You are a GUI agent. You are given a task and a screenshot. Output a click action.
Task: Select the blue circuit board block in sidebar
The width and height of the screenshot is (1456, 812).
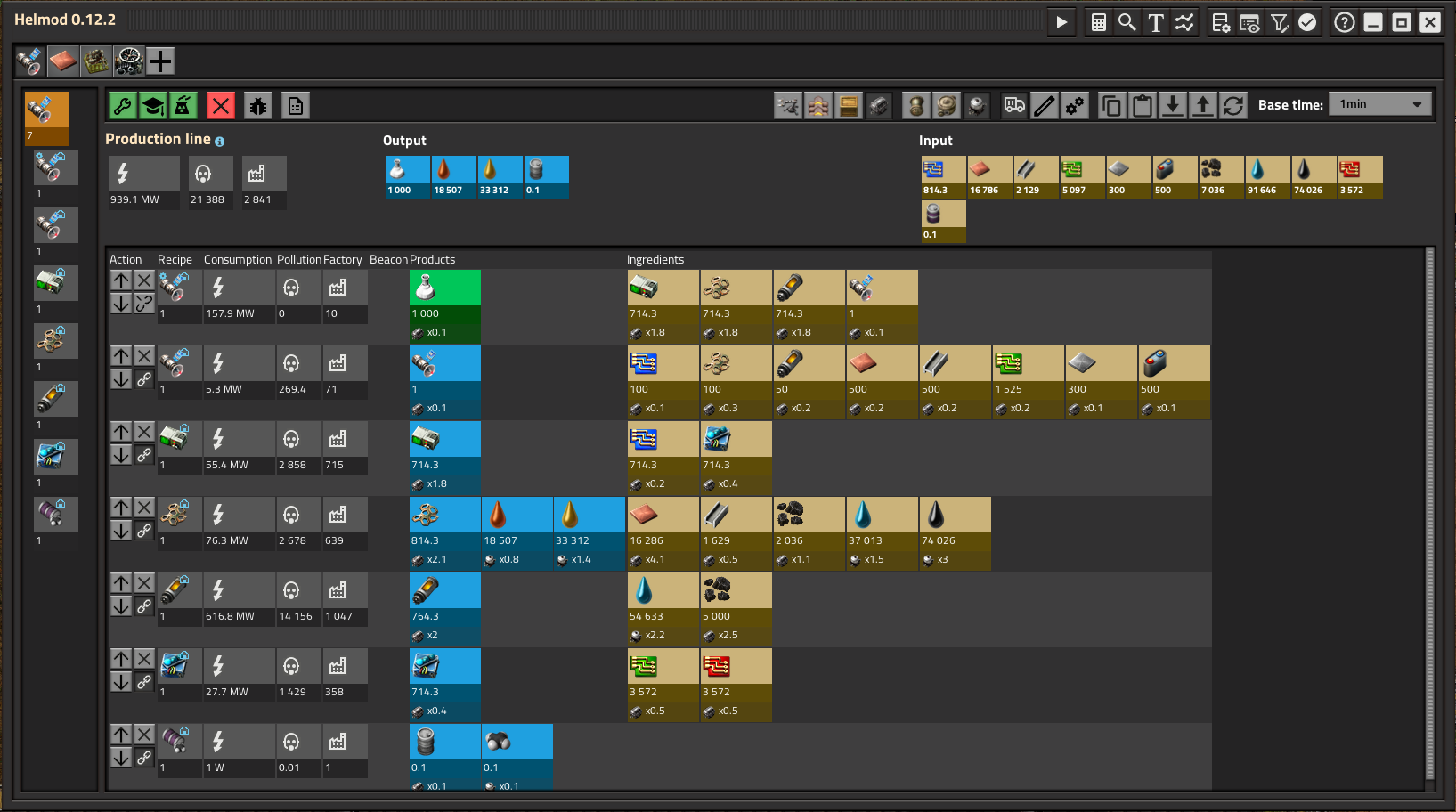tap(56, 457)
